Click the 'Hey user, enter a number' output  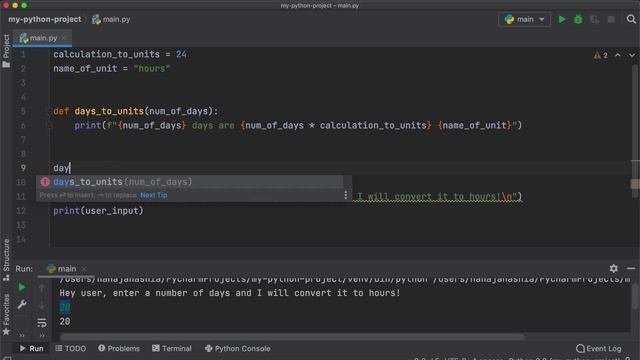coord(230,293)
